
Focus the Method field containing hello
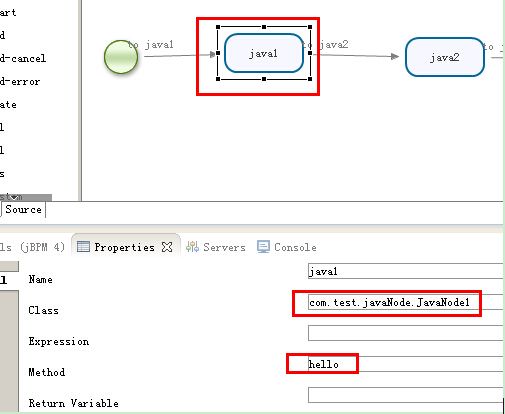[x=405, y=364]
